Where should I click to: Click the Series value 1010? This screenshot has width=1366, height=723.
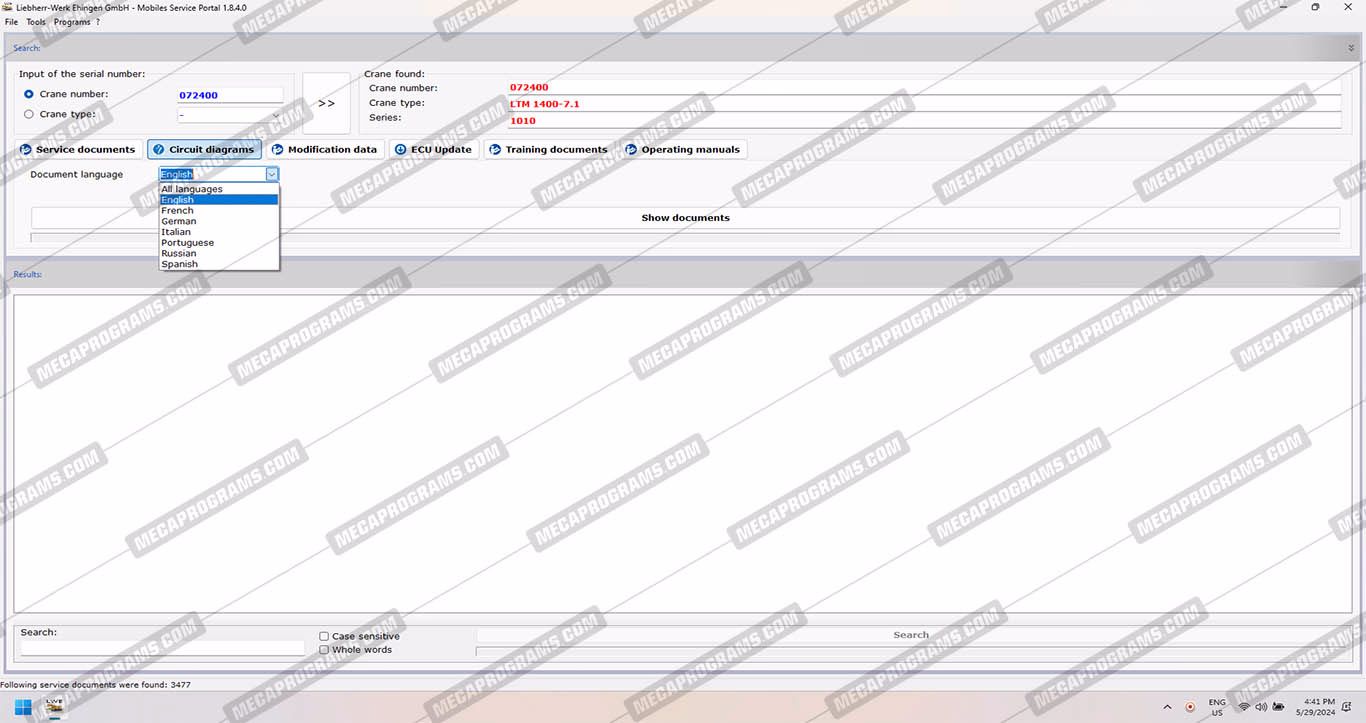523,121
